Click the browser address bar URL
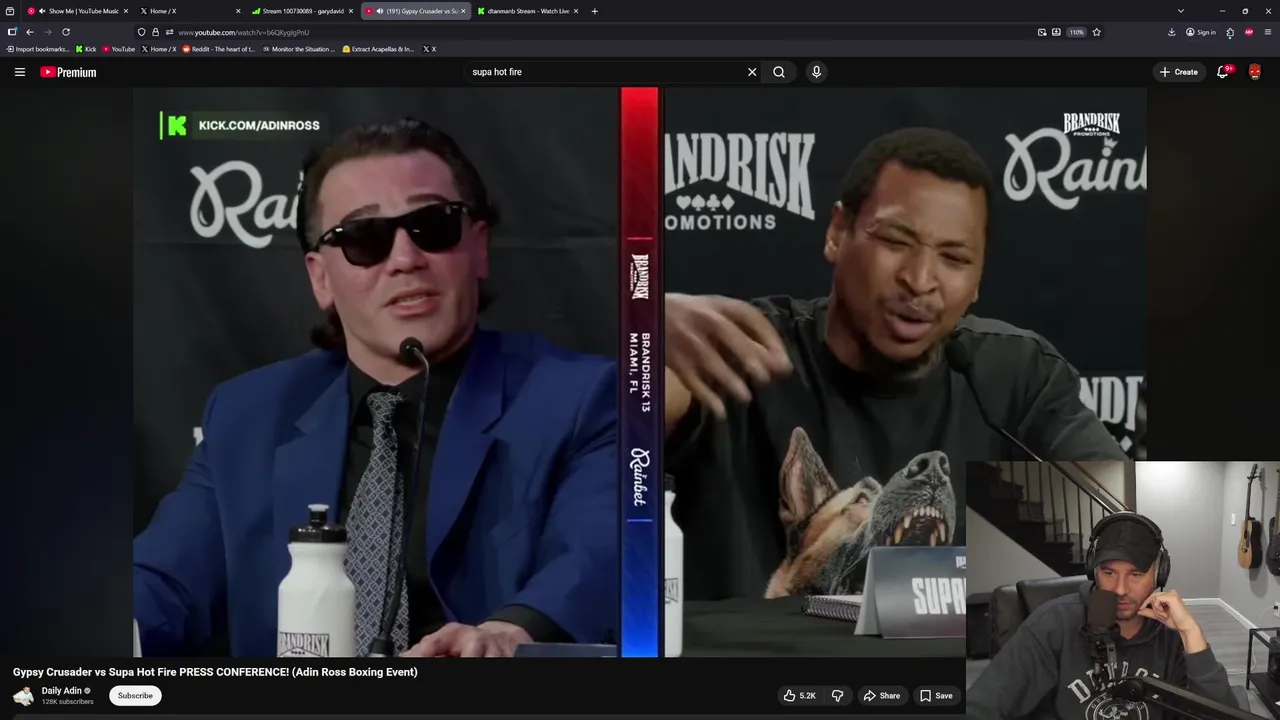 pyautogui.click(x=243, y=32)
